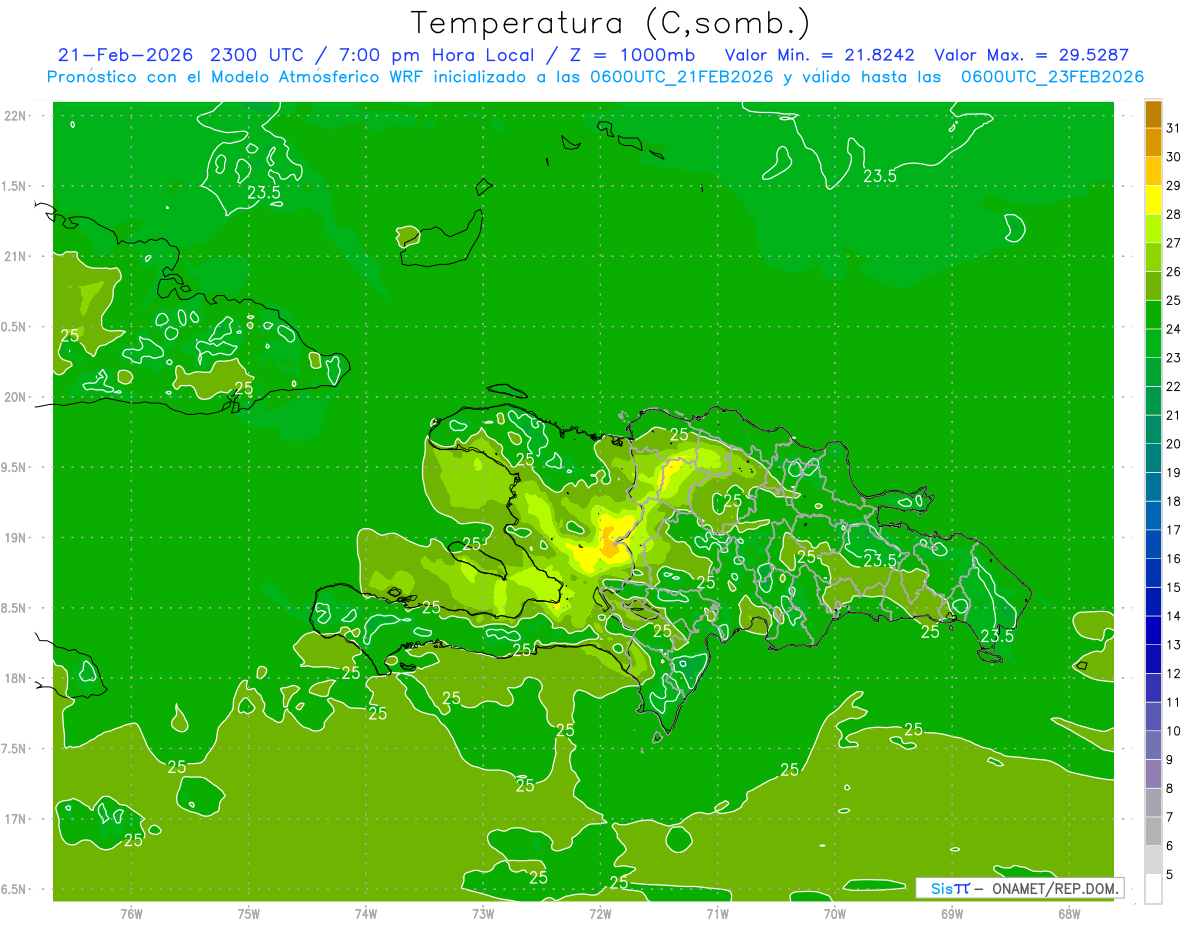This screenshot has height=927, width=1200.
Task: Click the '21N' latitude axis label
Action: pos(17,257)
